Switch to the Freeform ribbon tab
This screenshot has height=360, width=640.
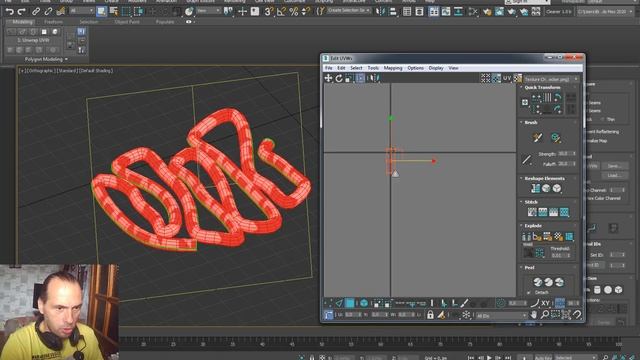[x=53, y=22]
